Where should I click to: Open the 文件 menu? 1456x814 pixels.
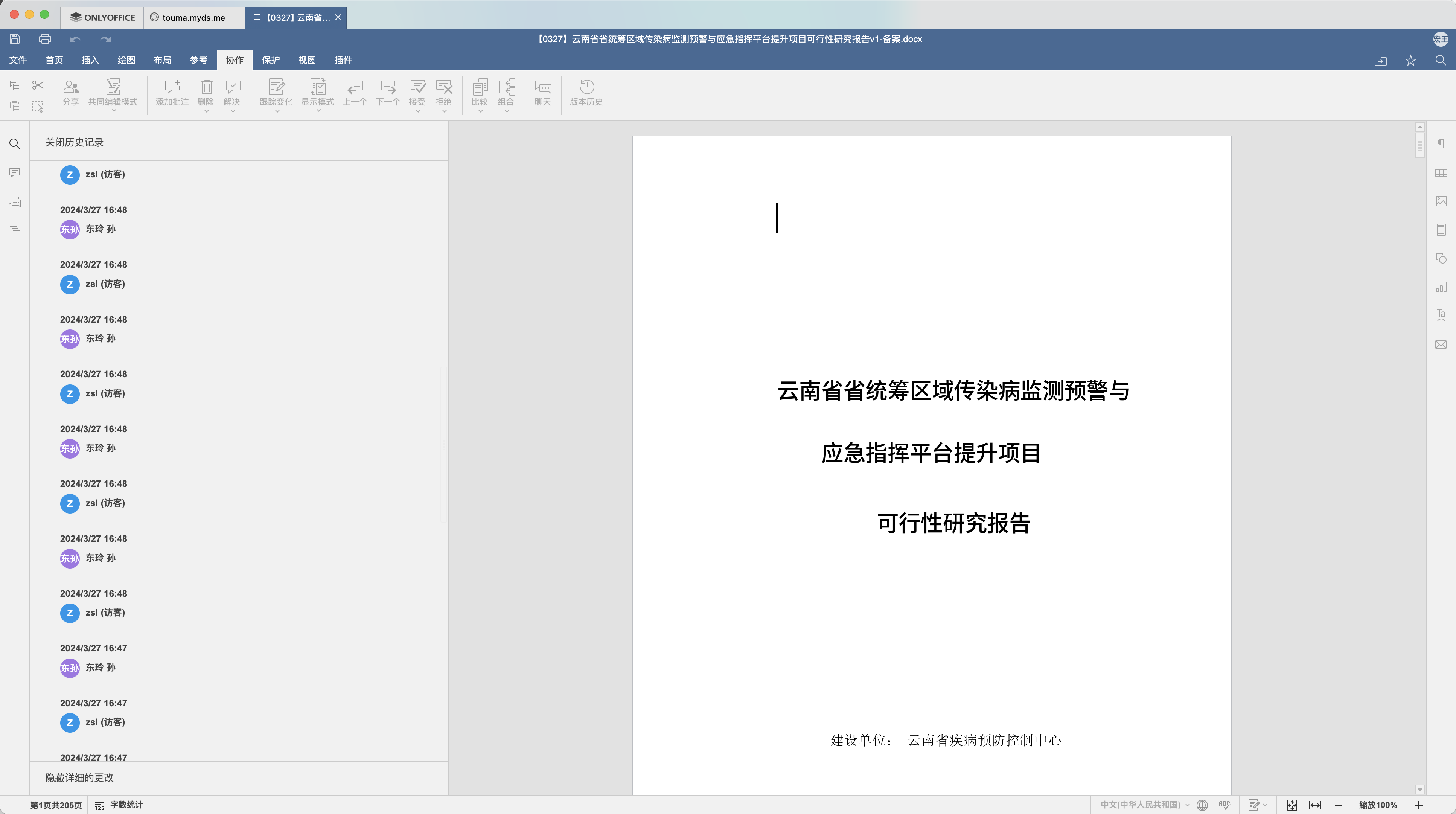(18, 60)
